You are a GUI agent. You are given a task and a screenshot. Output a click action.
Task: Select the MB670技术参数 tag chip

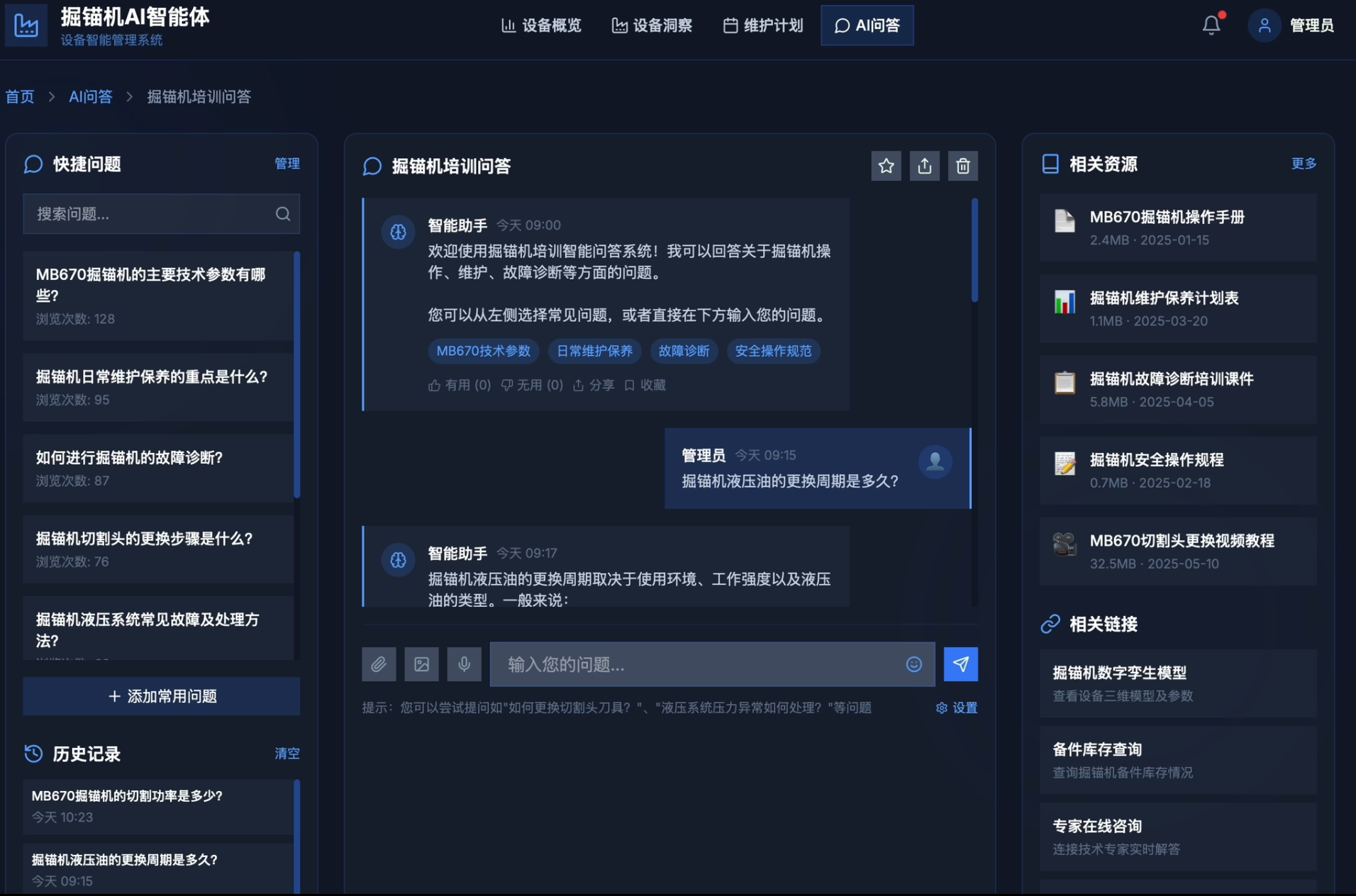point(483,351)
